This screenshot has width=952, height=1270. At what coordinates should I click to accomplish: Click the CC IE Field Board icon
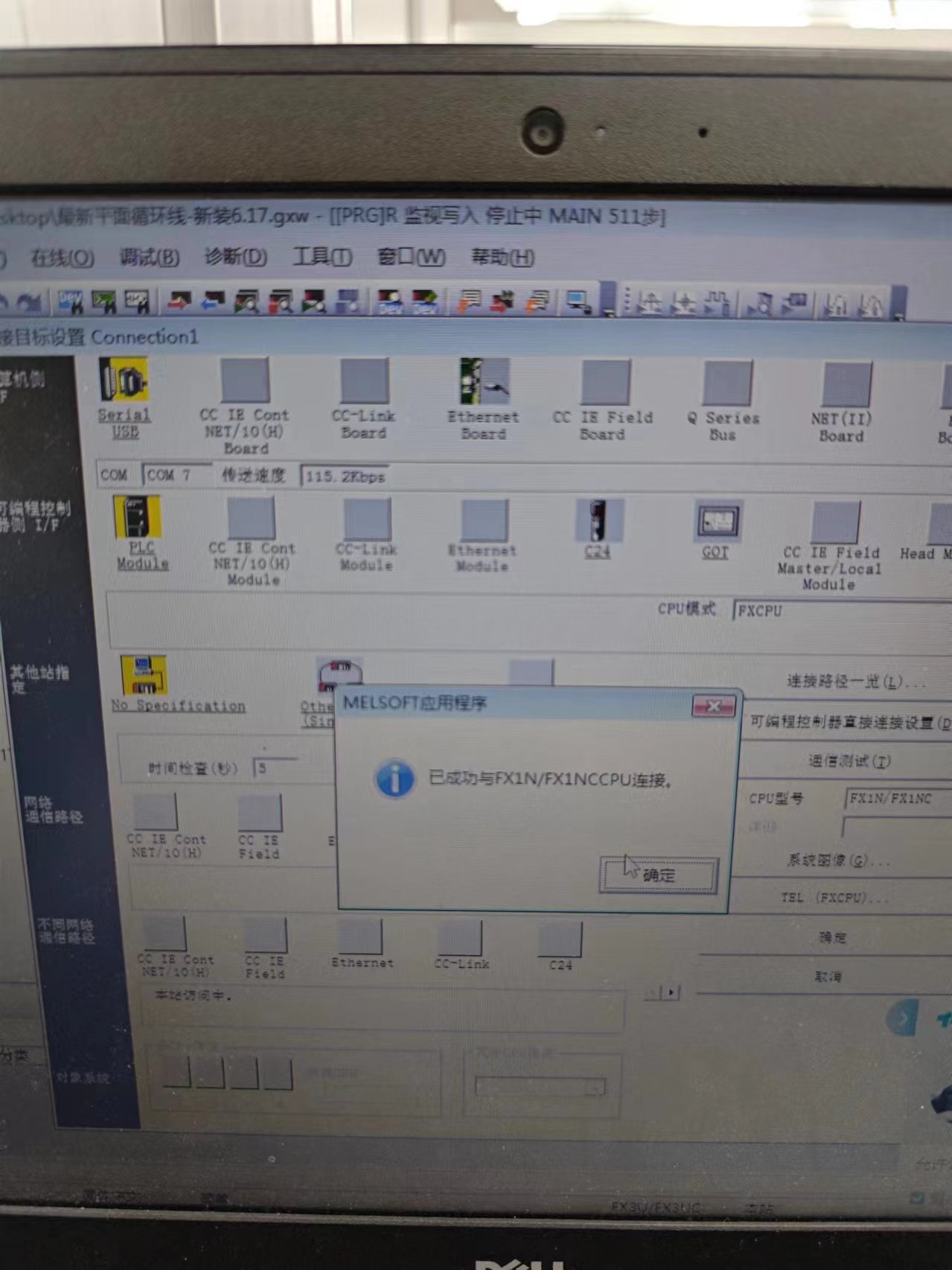click(x=605, y=383)
